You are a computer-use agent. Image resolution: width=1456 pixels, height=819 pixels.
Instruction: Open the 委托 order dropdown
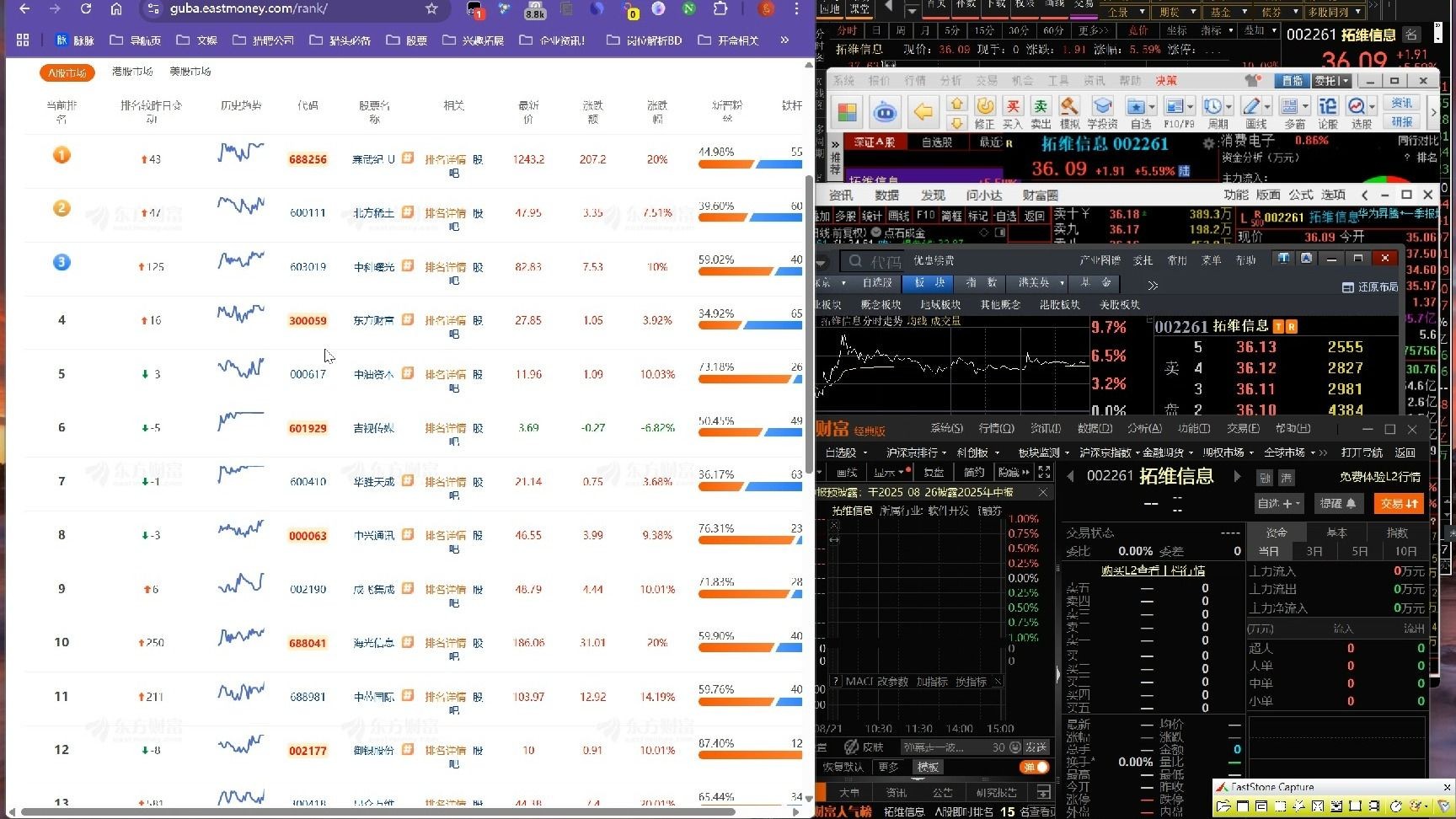coord(1331,81)
